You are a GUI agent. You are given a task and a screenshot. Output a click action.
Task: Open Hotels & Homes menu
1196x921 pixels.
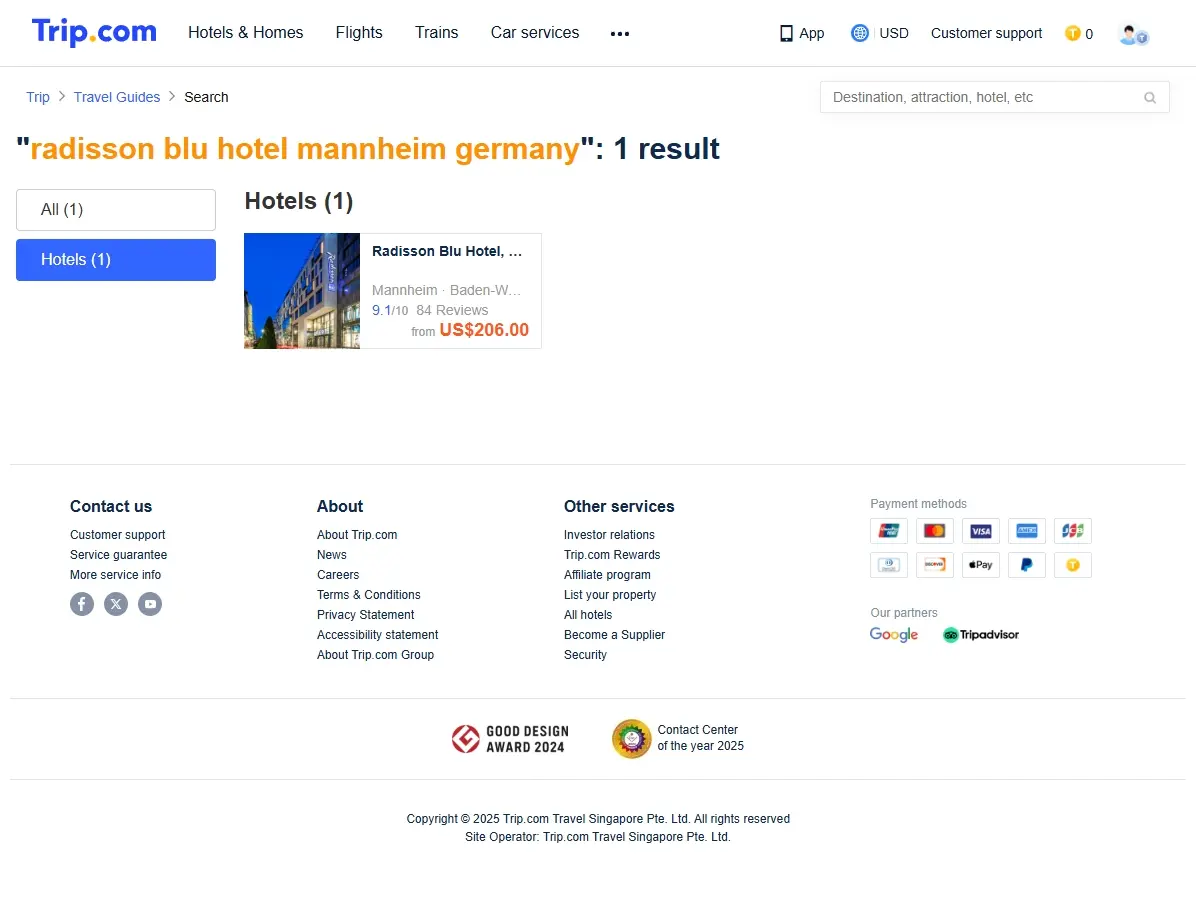[x=246, y=33]
